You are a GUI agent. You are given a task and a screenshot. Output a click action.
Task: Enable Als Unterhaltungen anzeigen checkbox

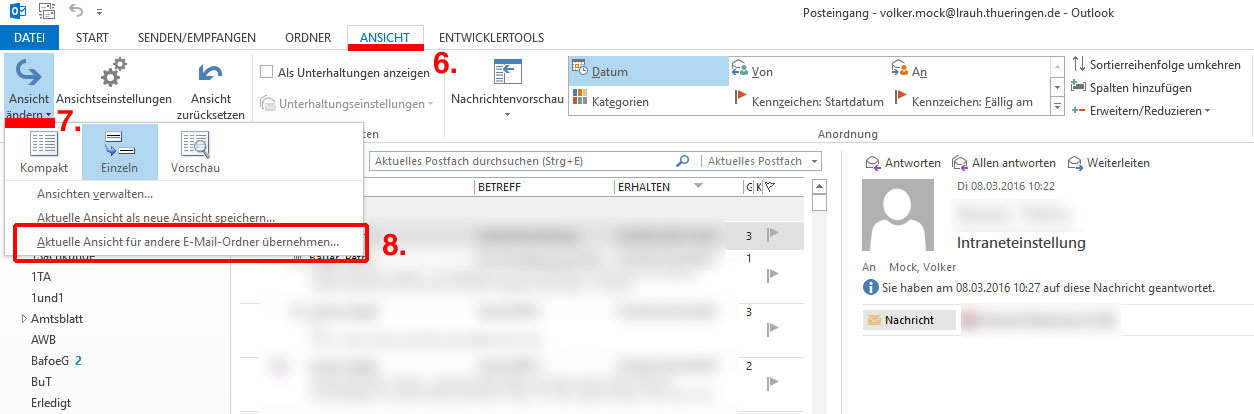pyautogui.click(x=266, y=72)
